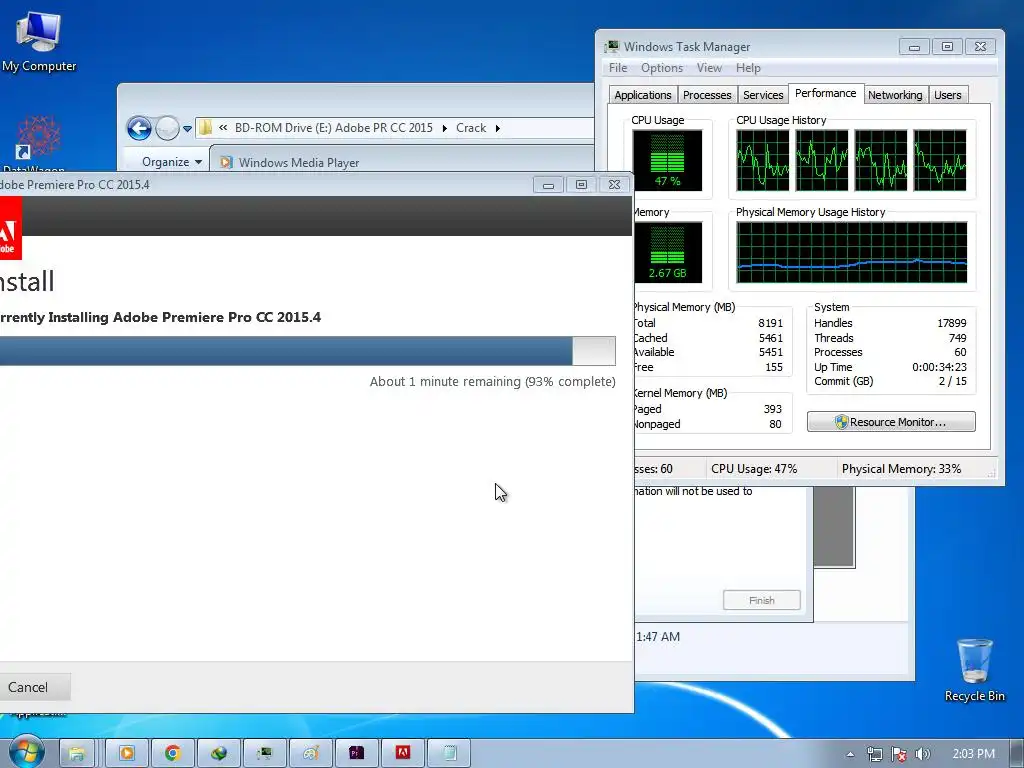Click the Resource Monitor button
The height and width of the screenshot is (768, 1024).
click(x=891, y=422)
